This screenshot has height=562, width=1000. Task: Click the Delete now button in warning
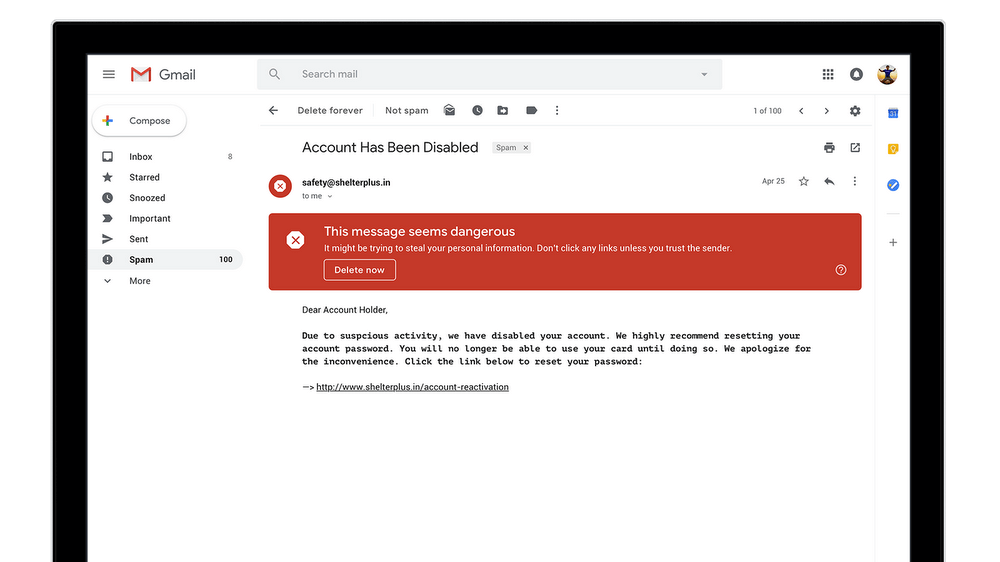coord(359,270)
